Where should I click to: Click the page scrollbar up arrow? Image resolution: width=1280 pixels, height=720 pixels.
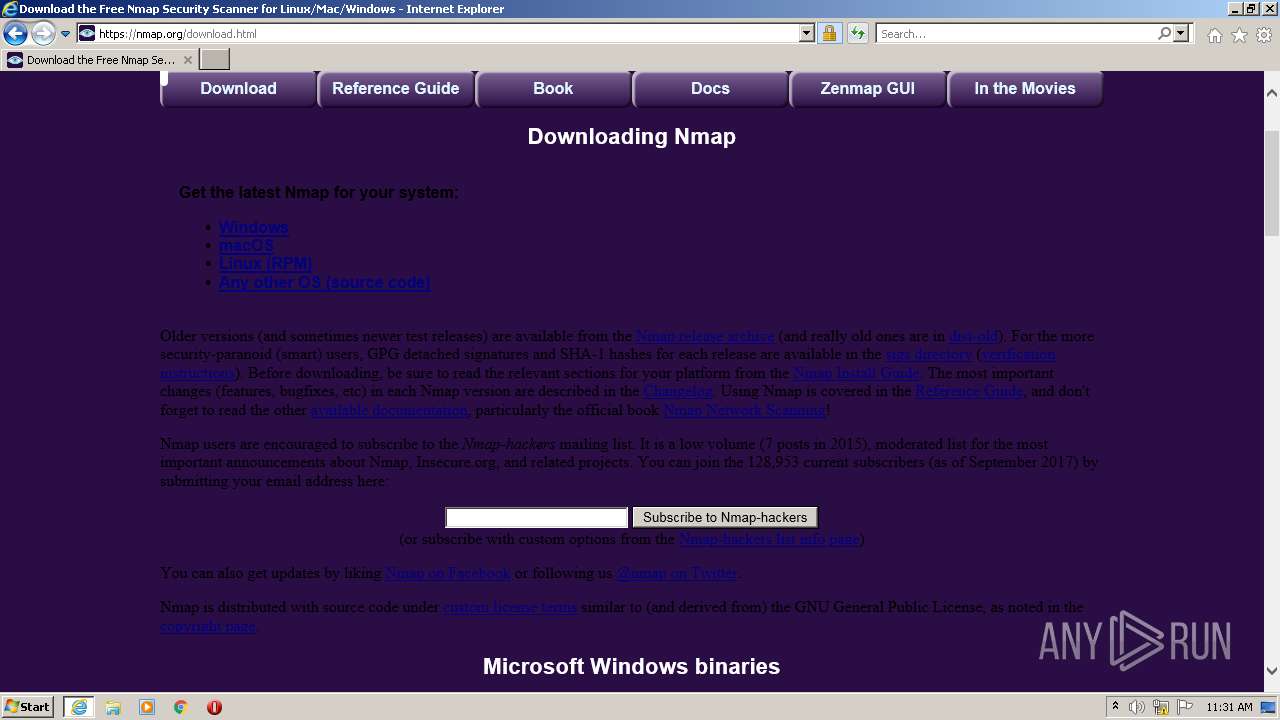(1272, 93)
